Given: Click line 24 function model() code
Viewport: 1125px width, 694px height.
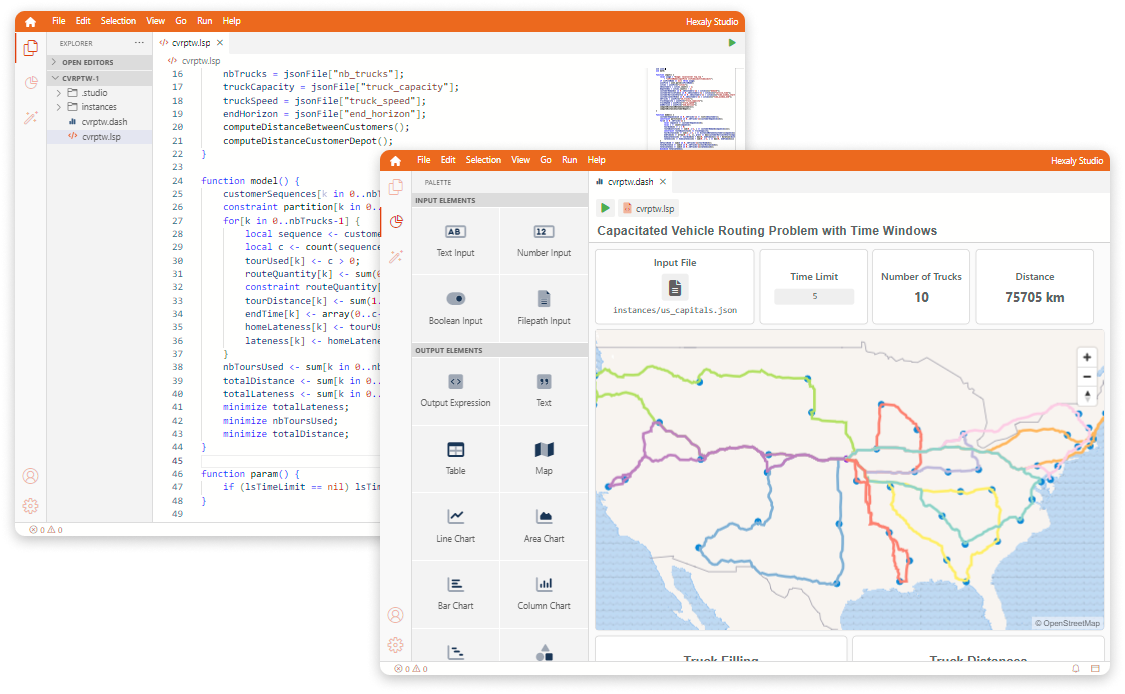Looking at the screenshot, I should click(x=250, y=181).
